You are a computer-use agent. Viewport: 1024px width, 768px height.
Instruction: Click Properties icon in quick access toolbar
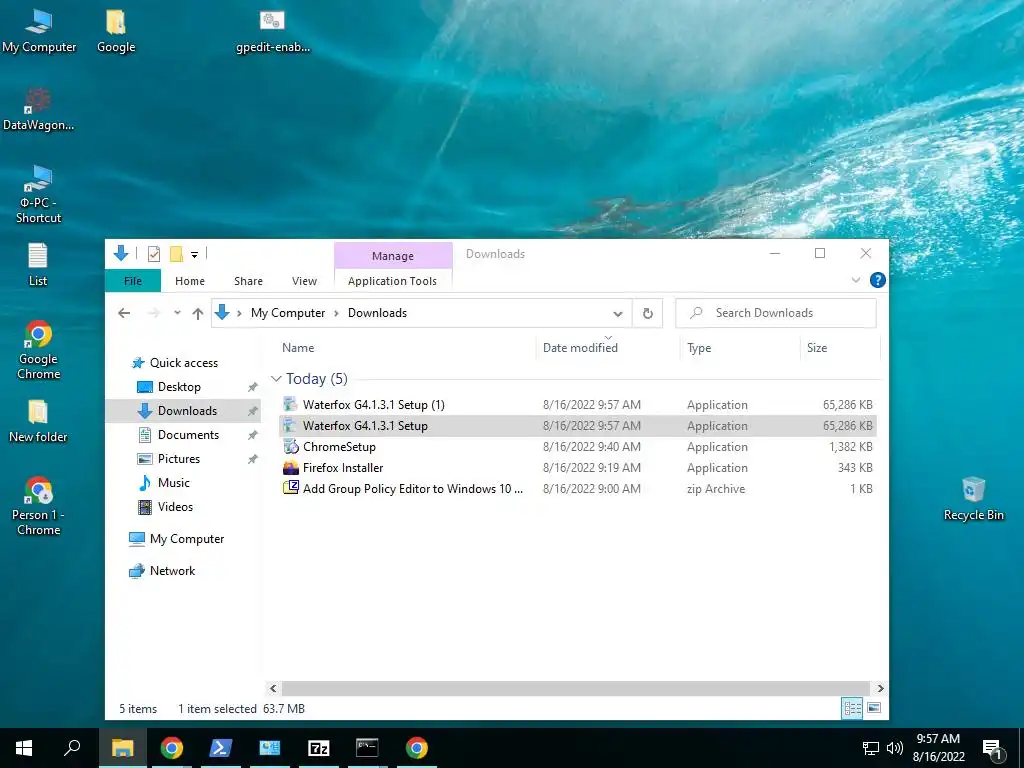tap(153, 253)
